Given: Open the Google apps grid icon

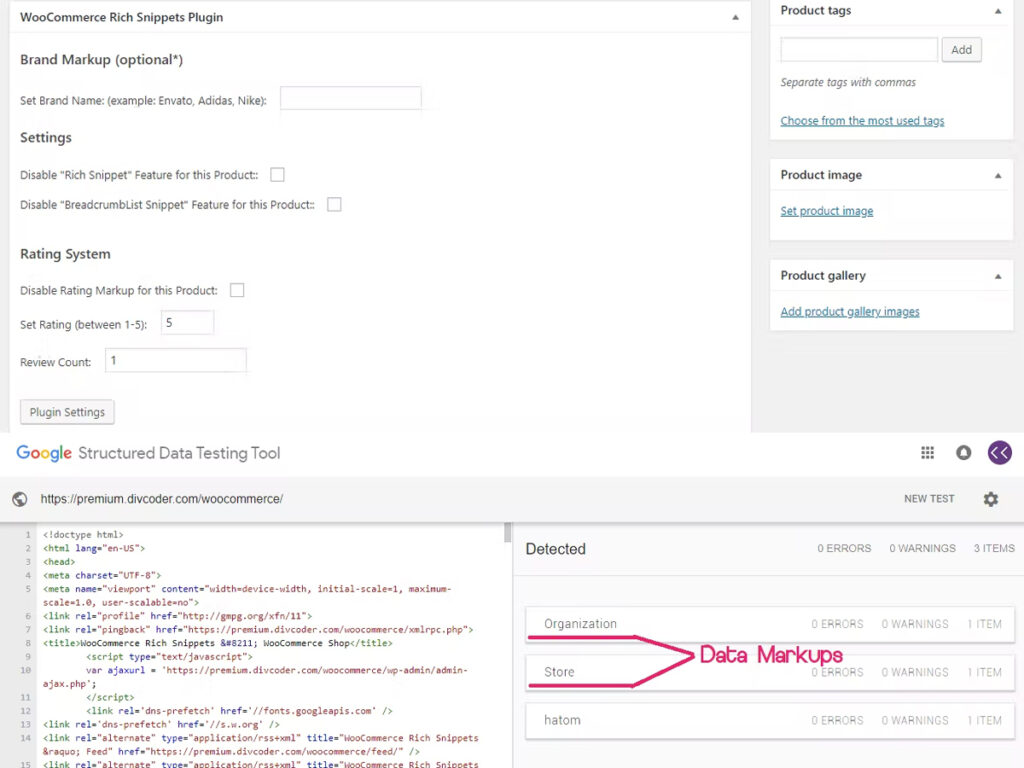Looking at the screenshot, I should pyautogui.click(x=927, y=453).
